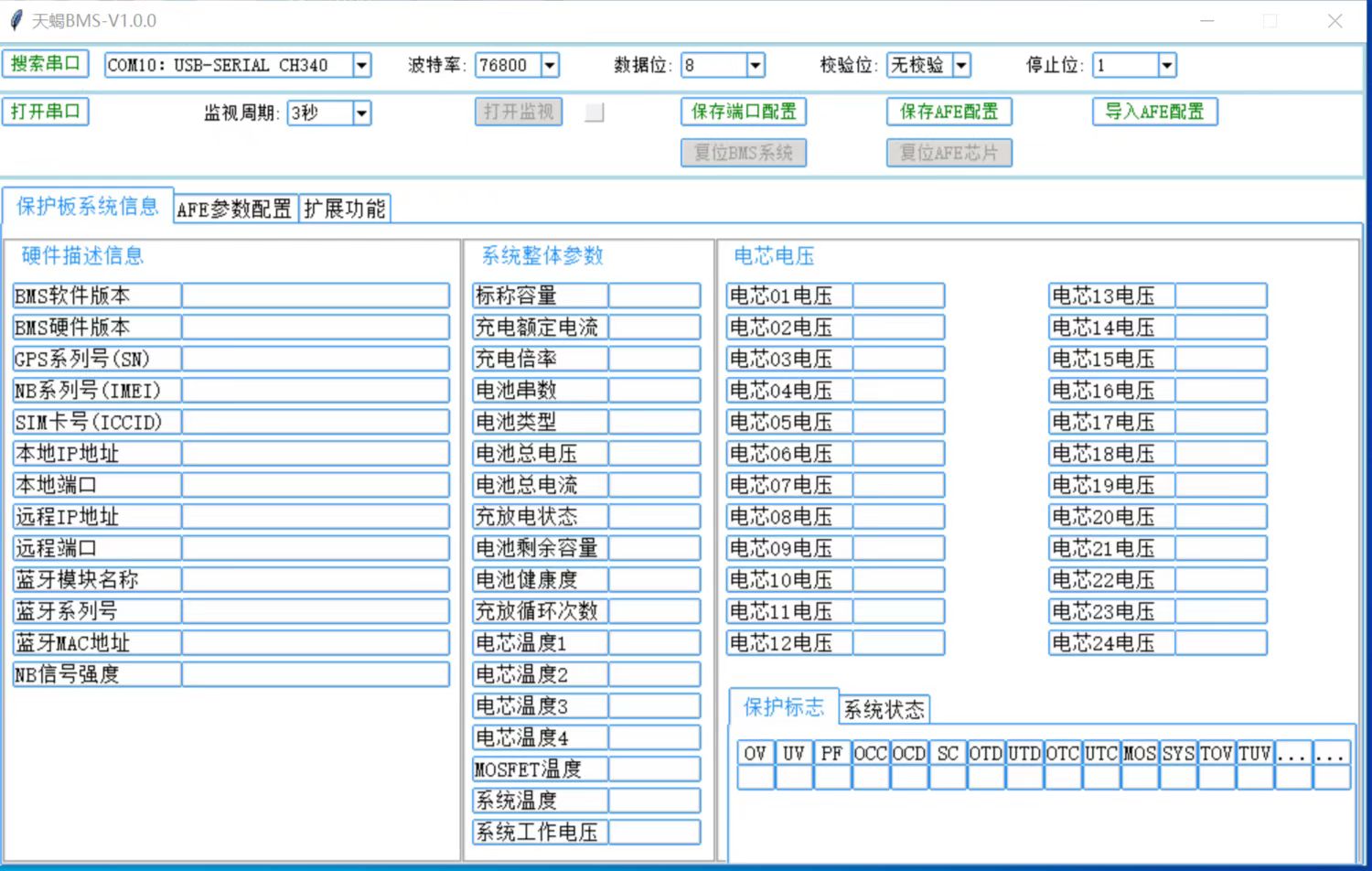Image resolution: width=1372 pixels, height=871 pixels.
Task: Click the feather app icon in title bar
Action: (x=16, y=20)
